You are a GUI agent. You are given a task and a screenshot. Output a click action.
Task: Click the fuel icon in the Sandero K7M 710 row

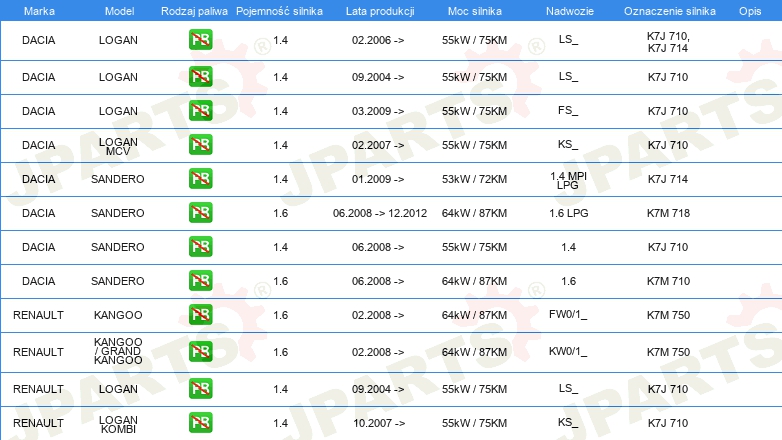(200, 280)
